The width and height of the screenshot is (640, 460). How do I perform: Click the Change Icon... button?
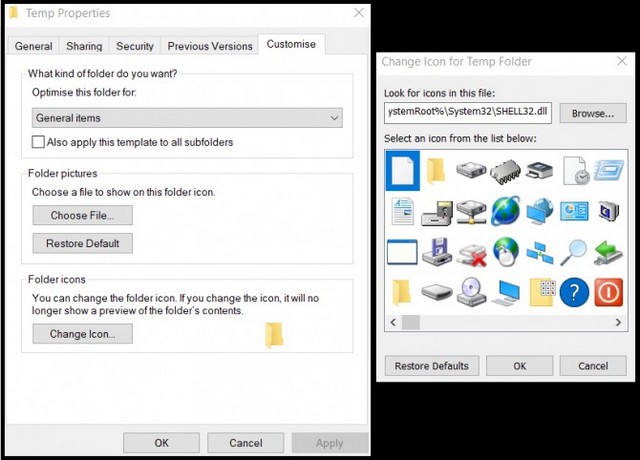coord(82,334)
